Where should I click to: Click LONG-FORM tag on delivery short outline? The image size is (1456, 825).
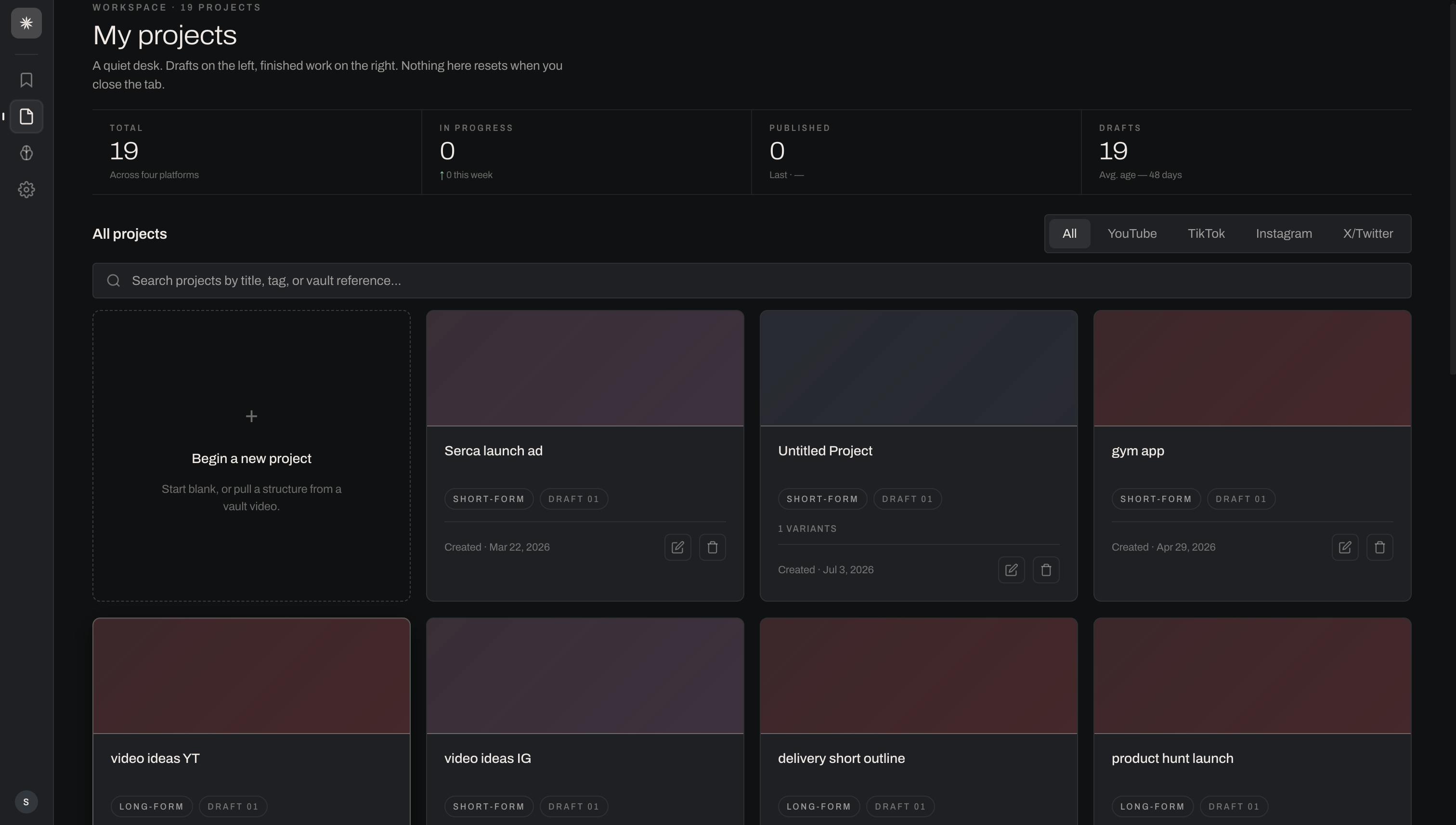(x=819, y=807)
